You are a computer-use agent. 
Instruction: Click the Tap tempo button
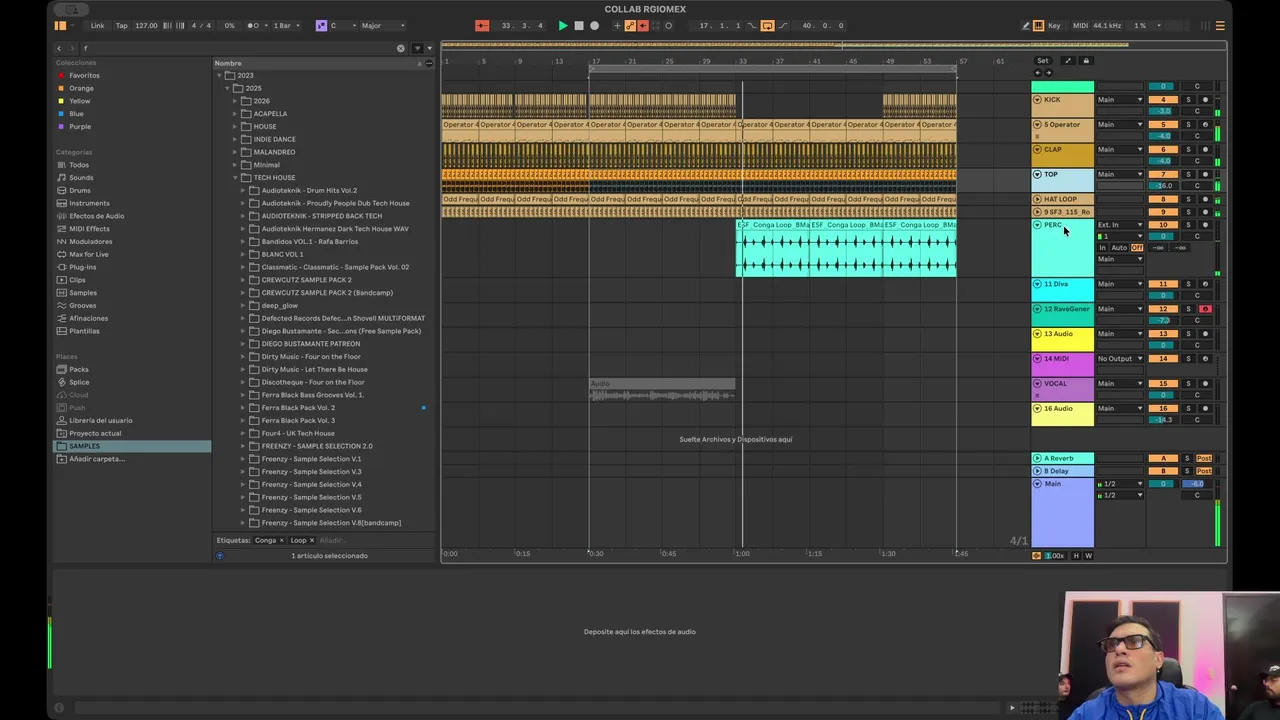[122, 26]
